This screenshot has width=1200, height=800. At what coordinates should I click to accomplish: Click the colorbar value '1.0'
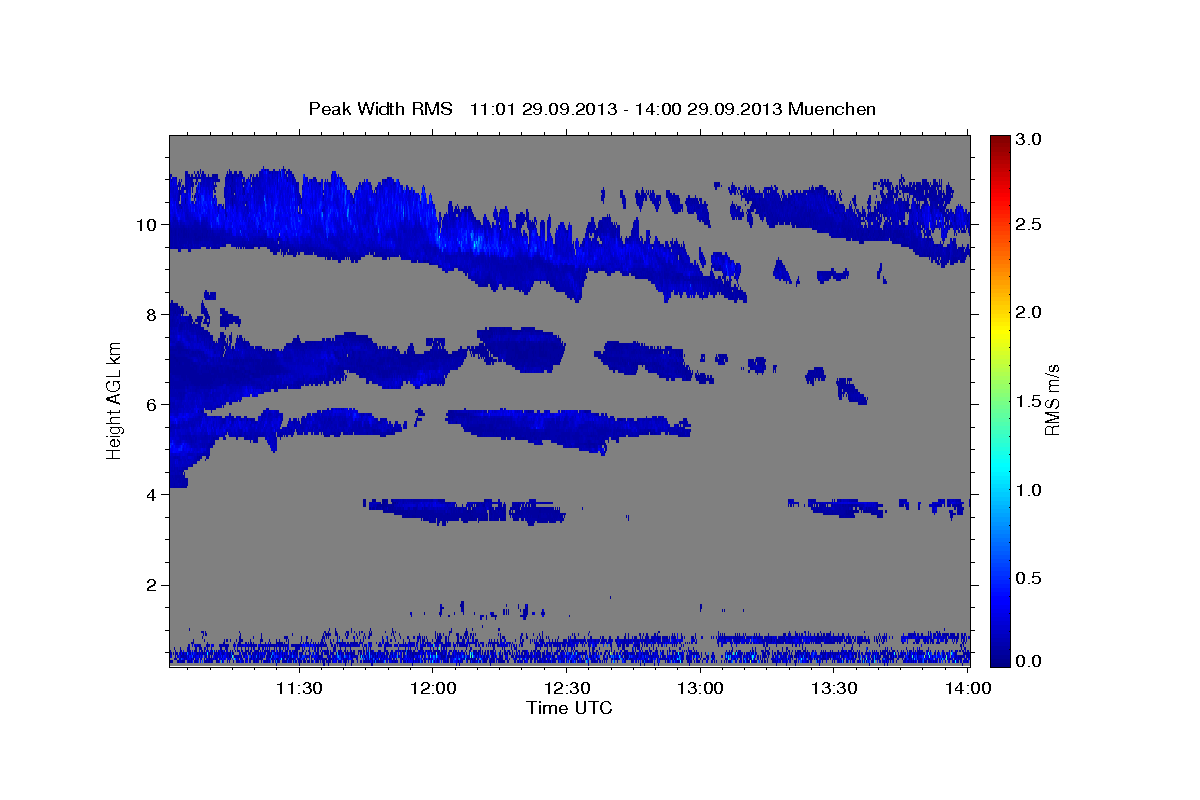pyautogui.click(x=1030, y=490)
